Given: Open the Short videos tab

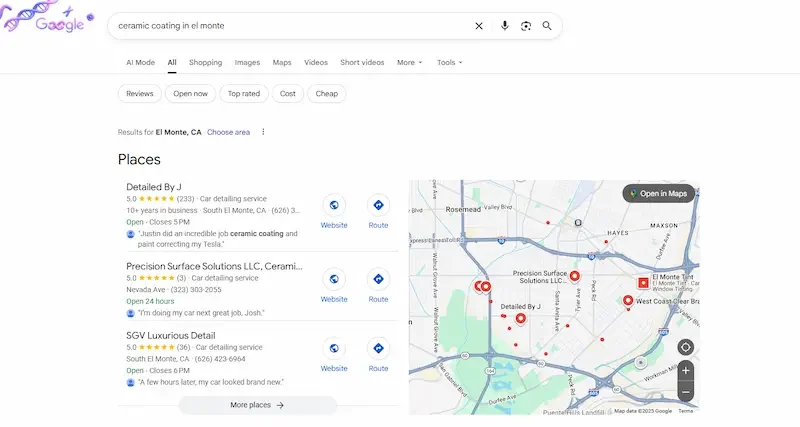Looking at the screenshot, I should point(362,62).
